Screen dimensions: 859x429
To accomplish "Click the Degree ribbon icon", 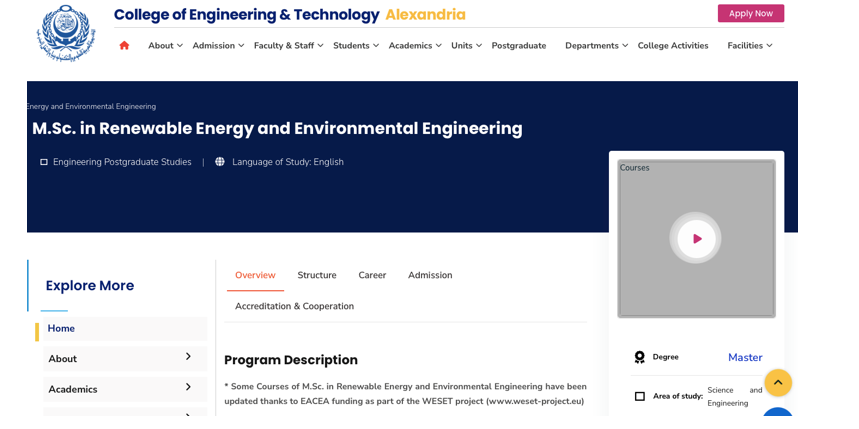I will [640, 357].
